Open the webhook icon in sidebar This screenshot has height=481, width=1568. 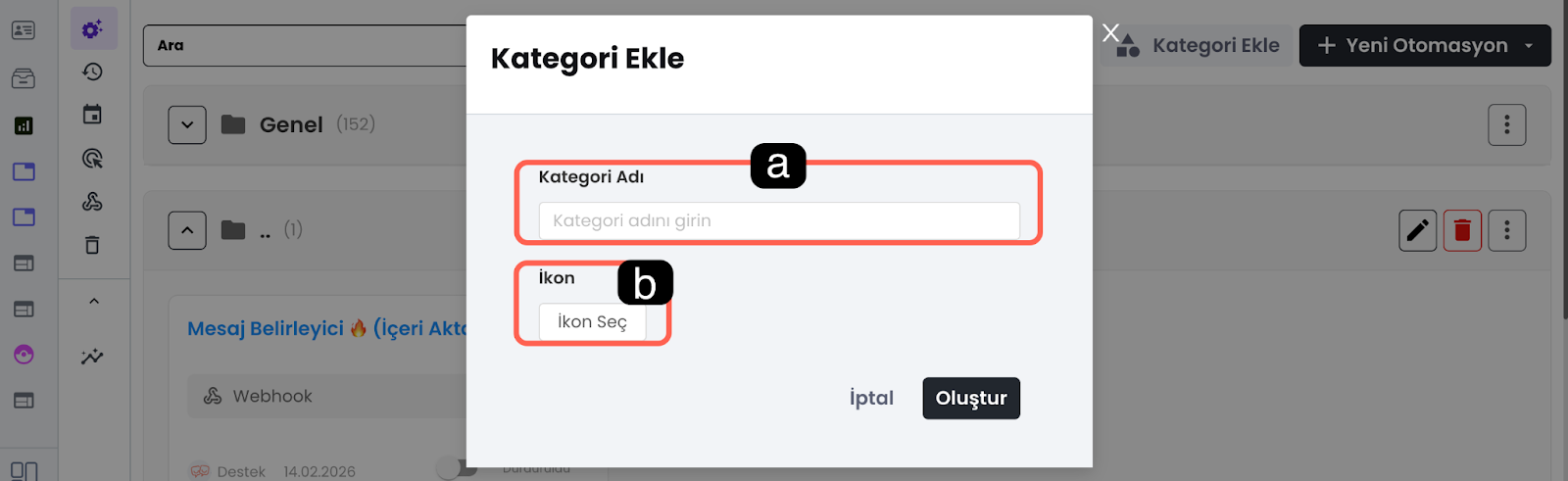pos(92,201)
